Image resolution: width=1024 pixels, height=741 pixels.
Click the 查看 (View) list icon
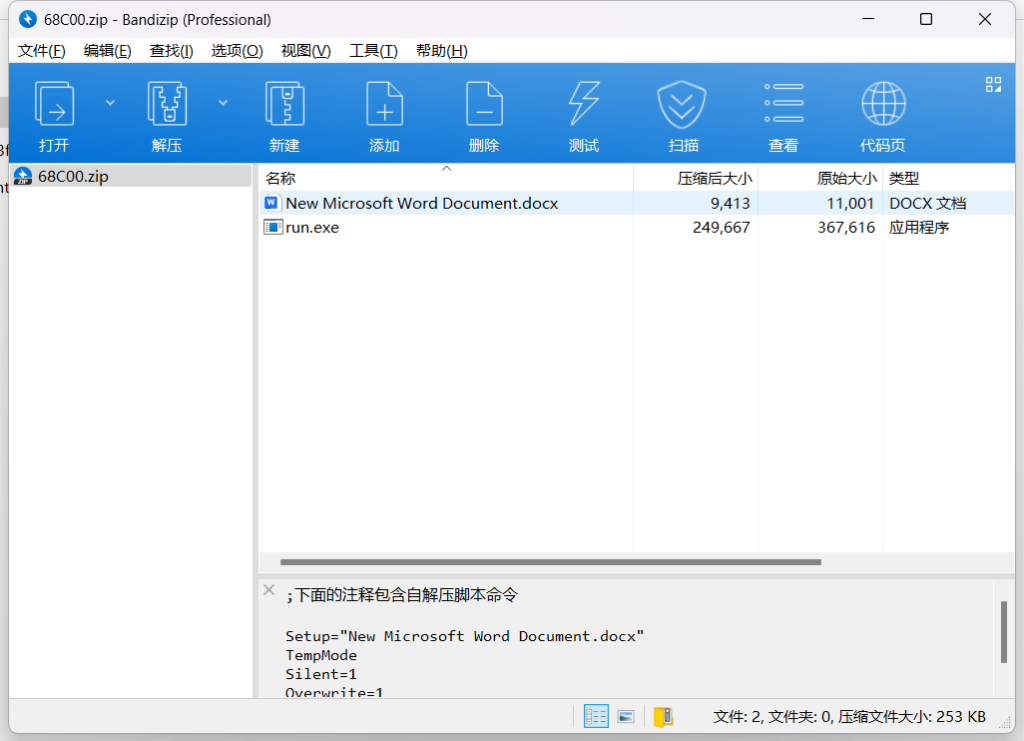click(x=783, y=105)
